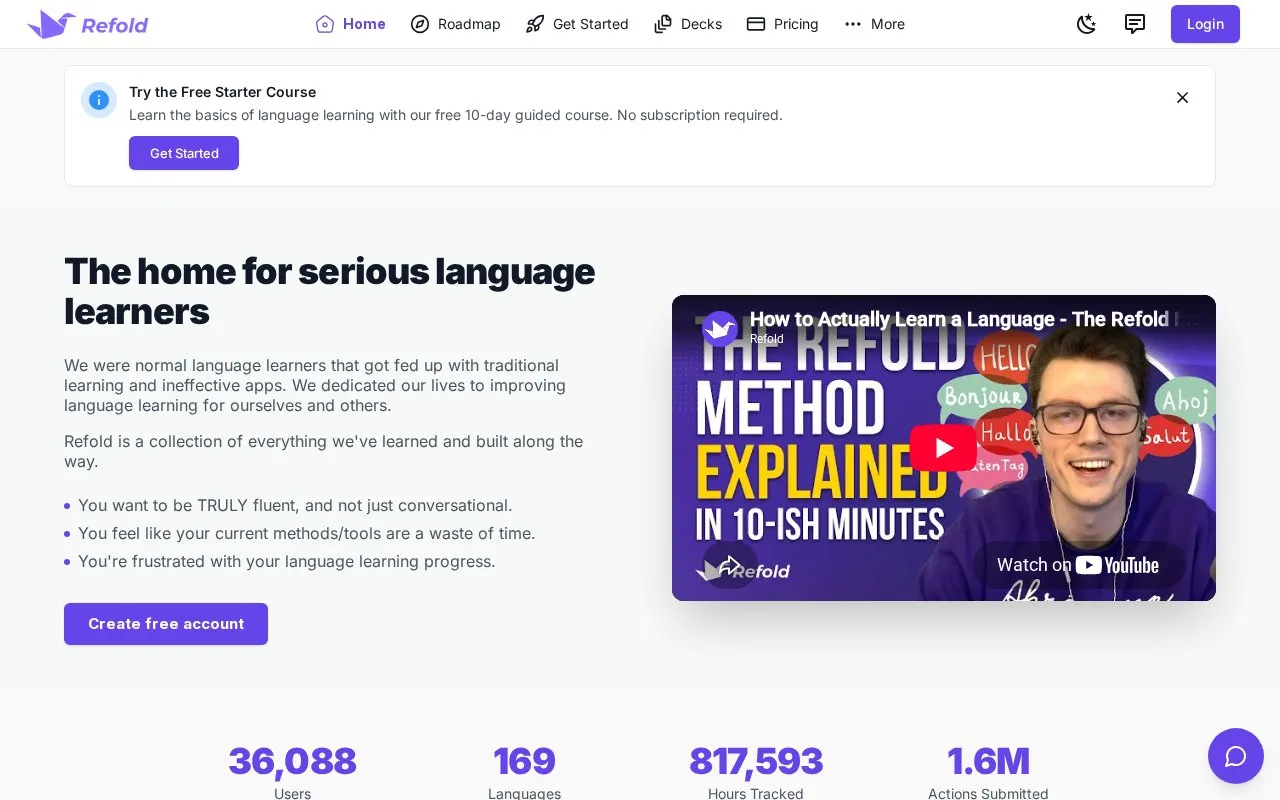Image resolution: width=1280 pixels, height=800 pixels.
Task: Click bullet about methods wasting time
Action: (307, 533)
